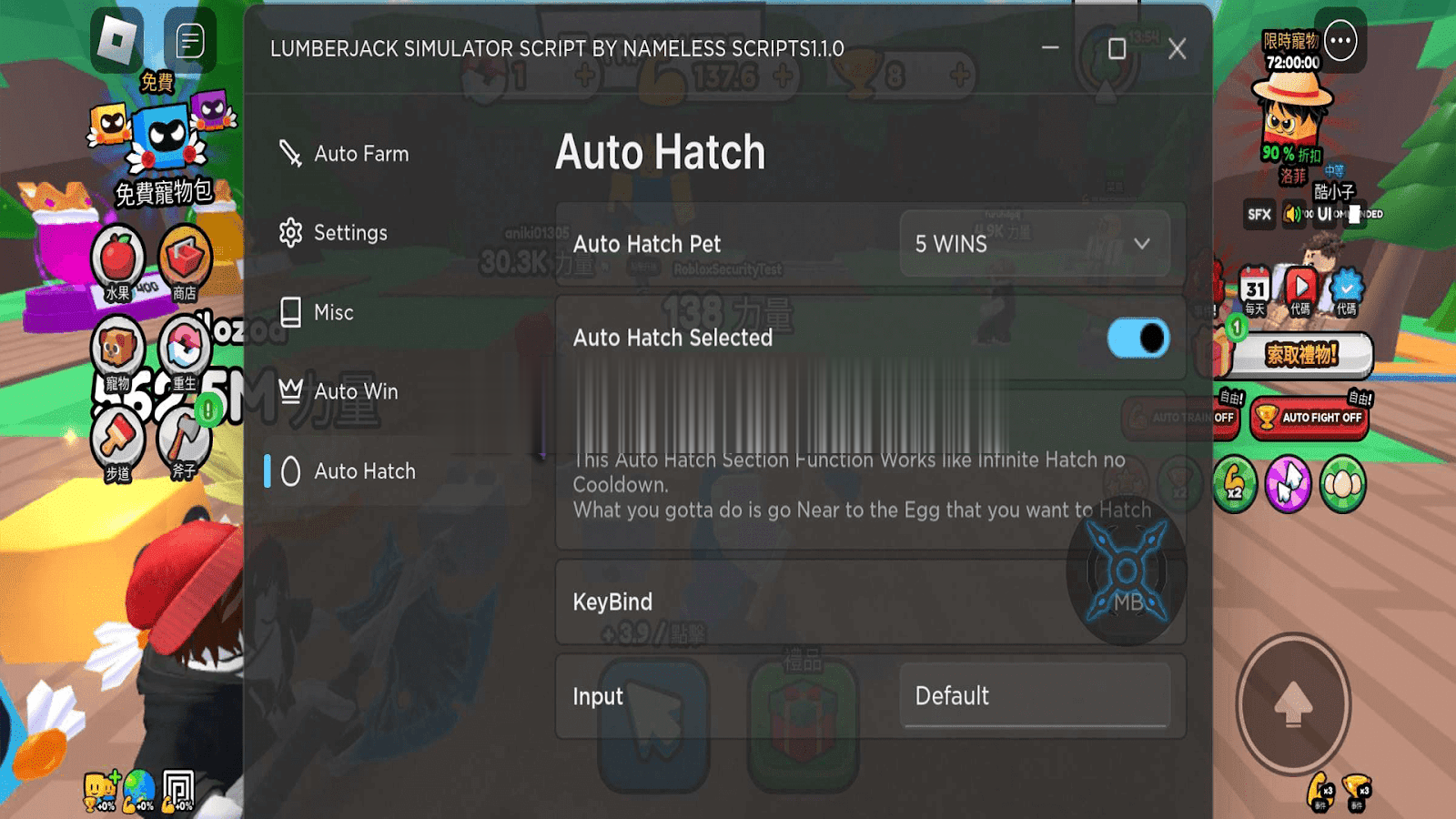
Task: Tap the jump arrow button
Action: click(x=1293, y=704)
